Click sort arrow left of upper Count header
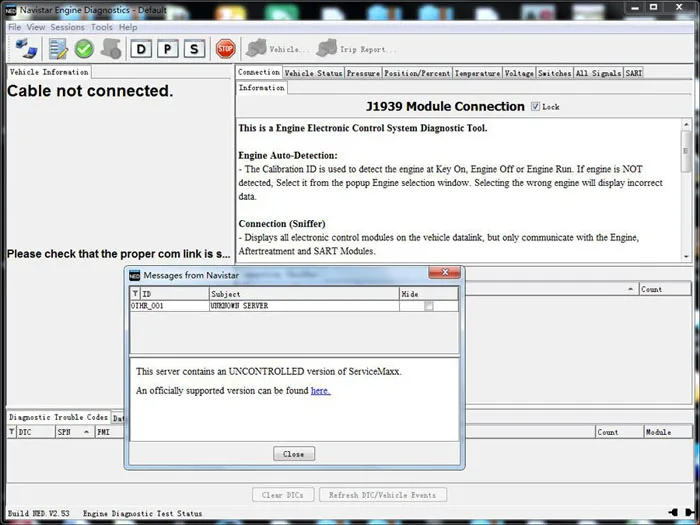Image resolution: width=700 pixels, height=525 pixels. point(630,289)
